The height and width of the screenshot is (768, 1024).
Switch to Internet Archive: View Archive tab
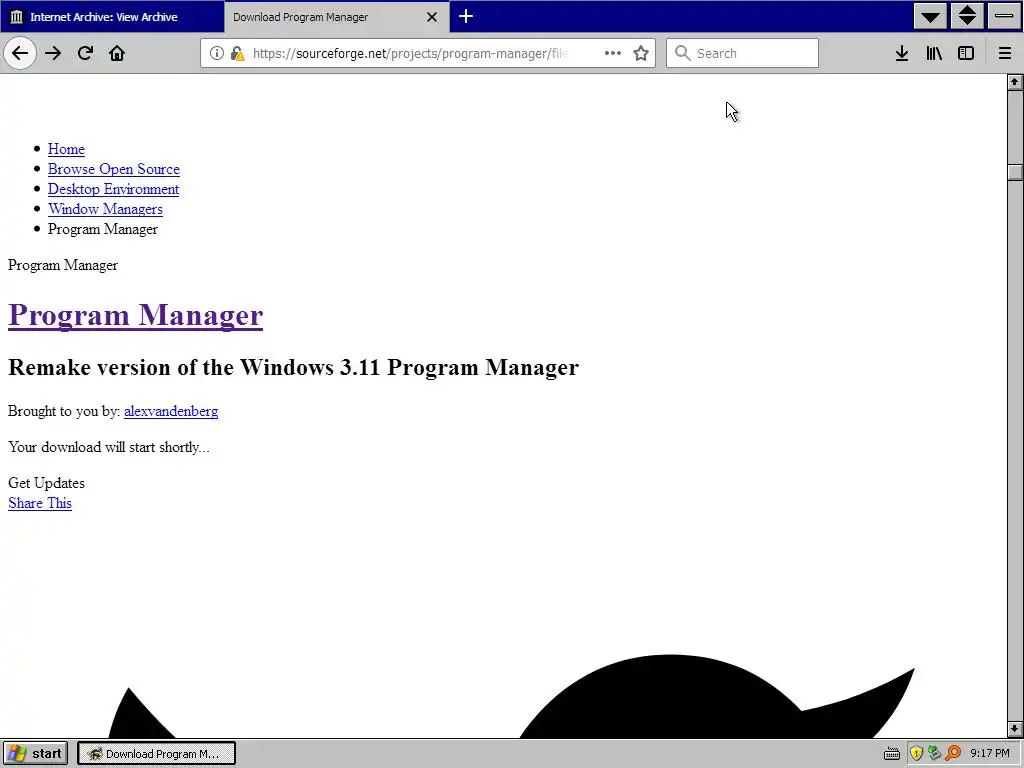[112, 17]
